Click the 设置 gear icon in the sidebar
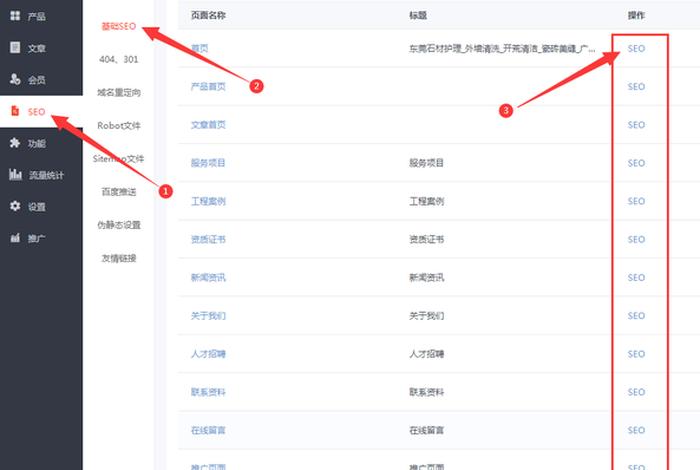This screenshot has width=700, height=470. [x=15, y=206]
